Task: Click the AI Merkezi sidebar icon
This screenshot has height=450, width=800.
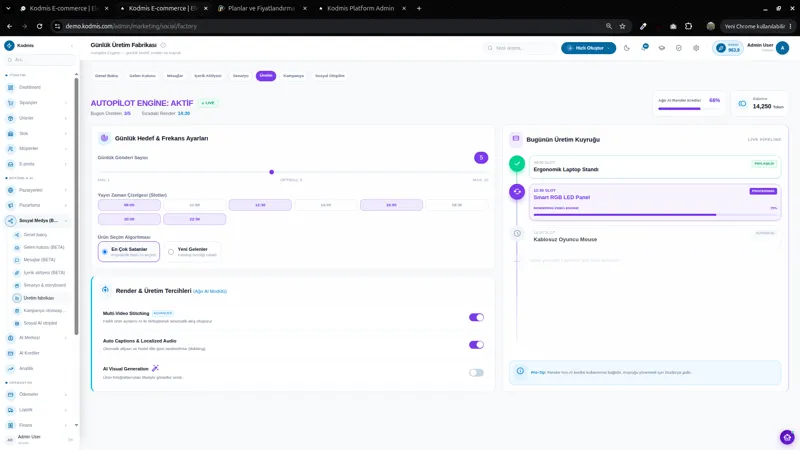Action: coord(10,338)
